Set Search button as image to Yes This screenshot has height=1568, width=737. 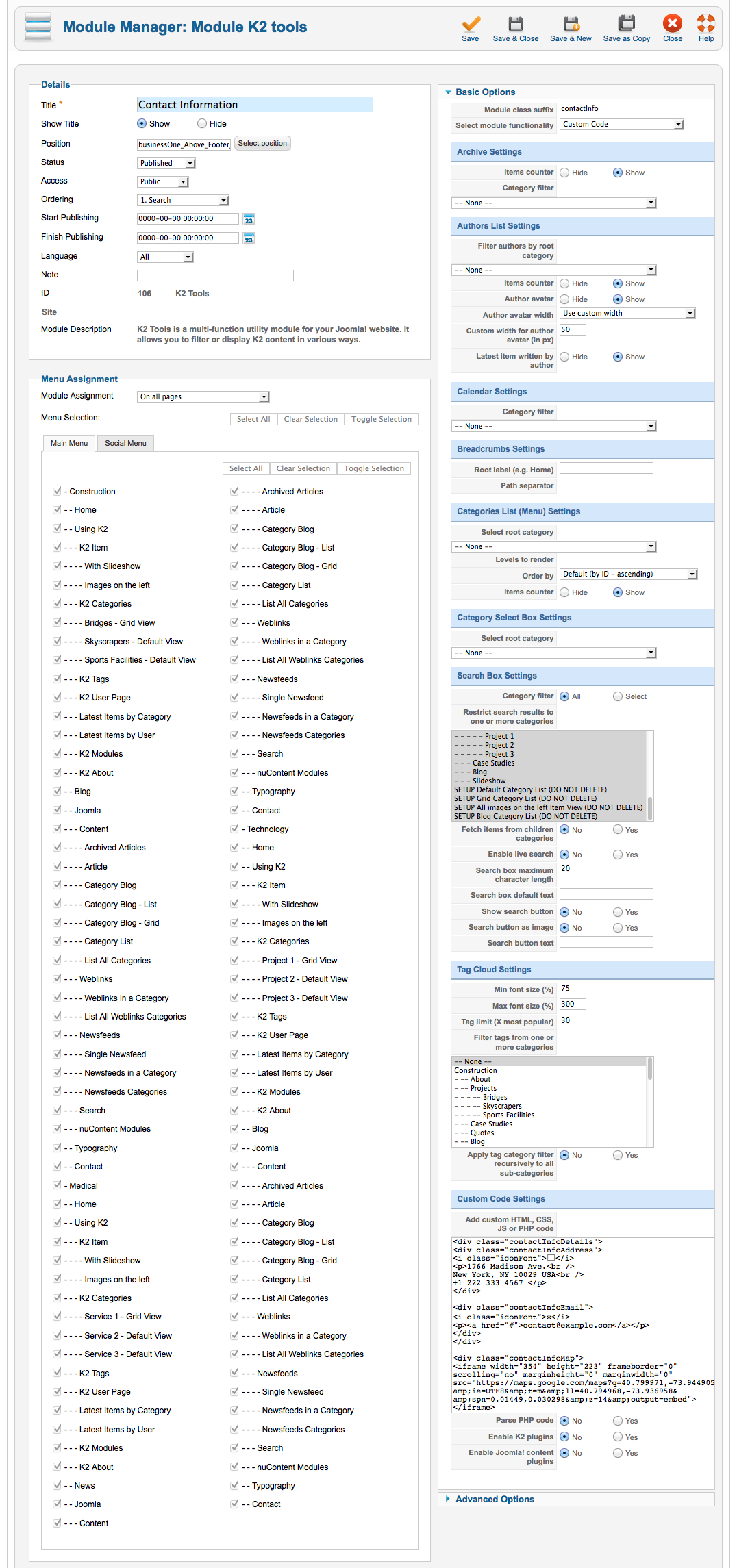(x=618, y=928)
